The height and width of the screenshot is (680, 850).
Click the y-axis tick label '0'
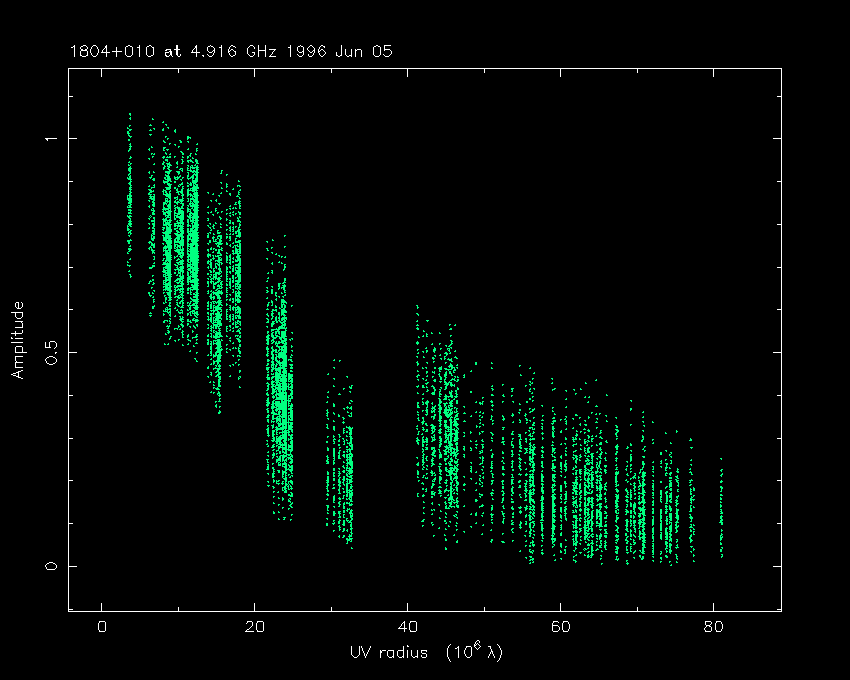coord(50,566)
